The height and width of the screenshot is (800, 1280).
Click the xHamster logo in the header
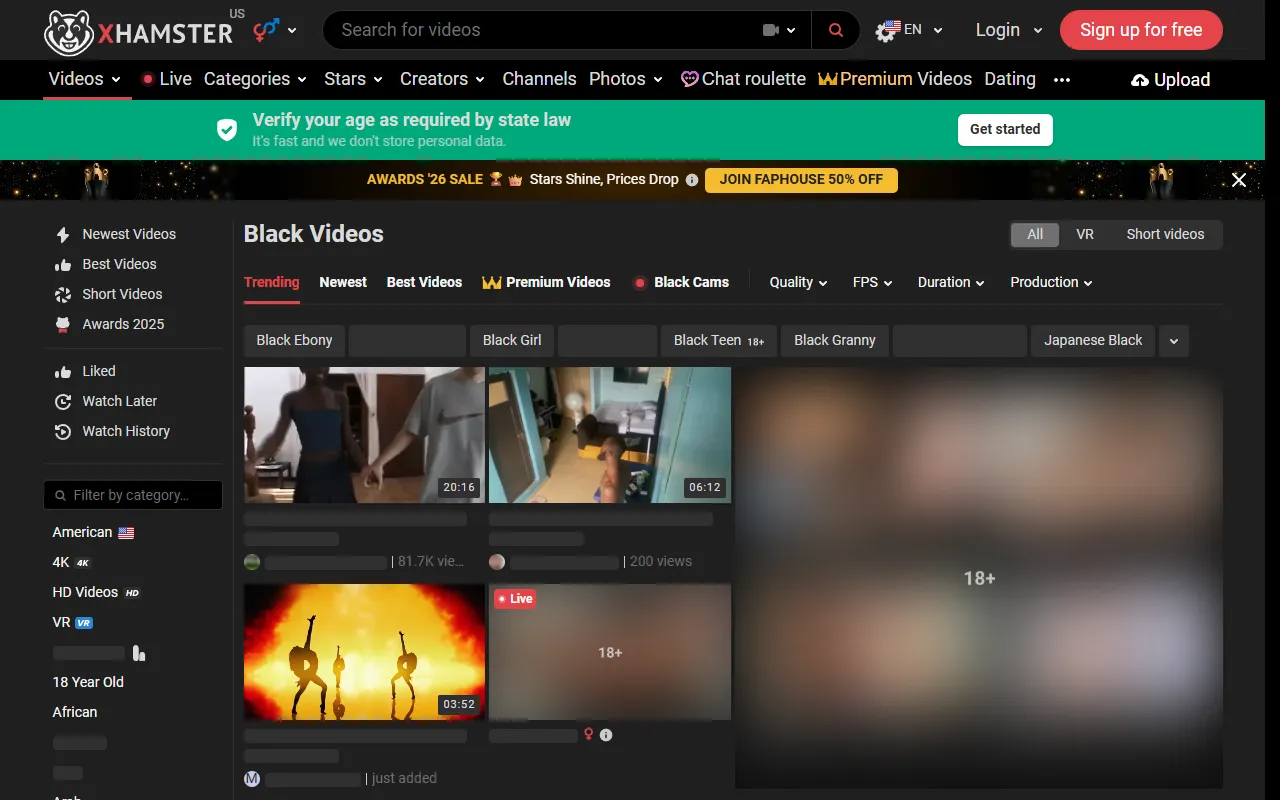(139, 31)
